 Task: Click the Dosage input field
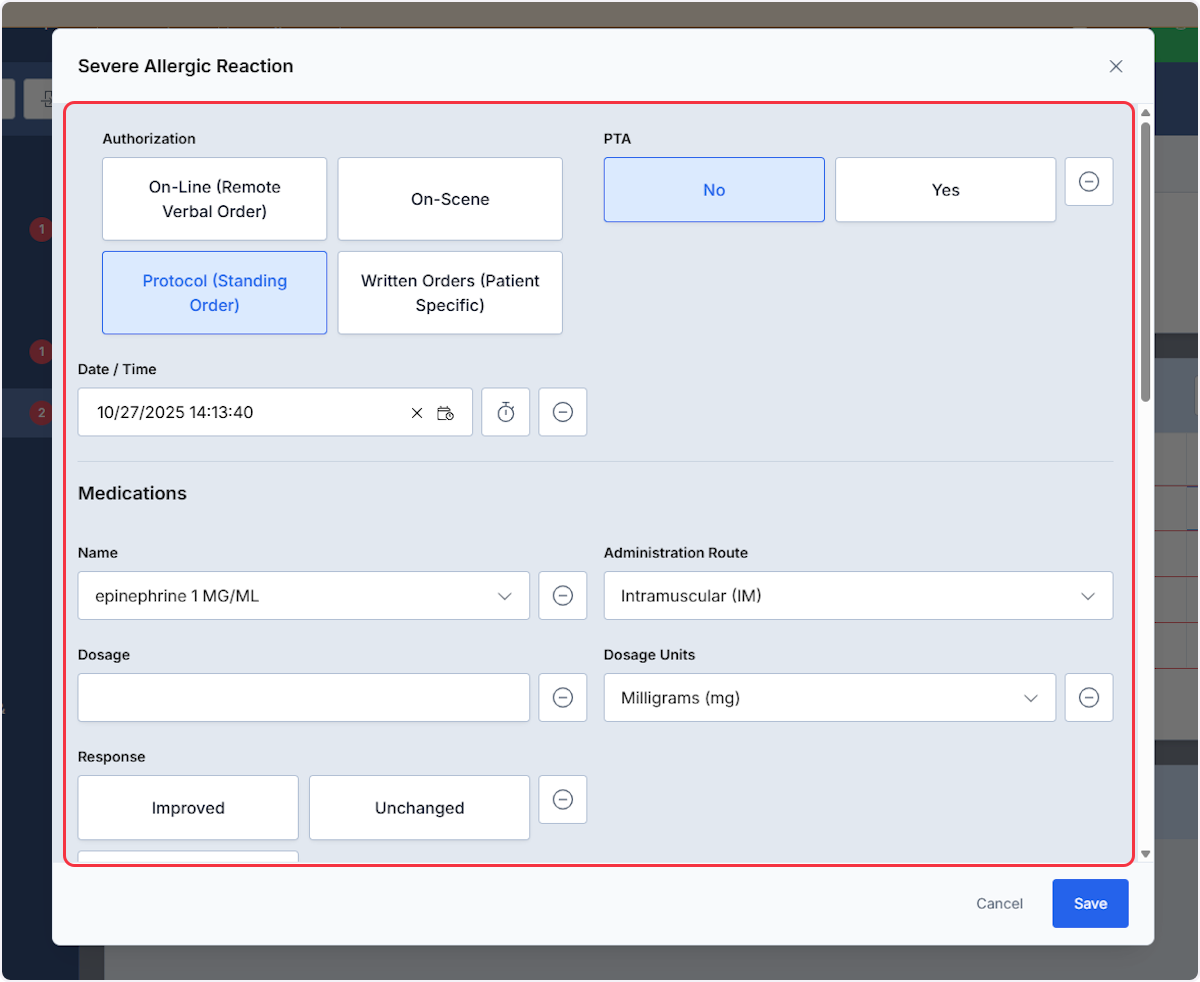[x=304, y=698]
